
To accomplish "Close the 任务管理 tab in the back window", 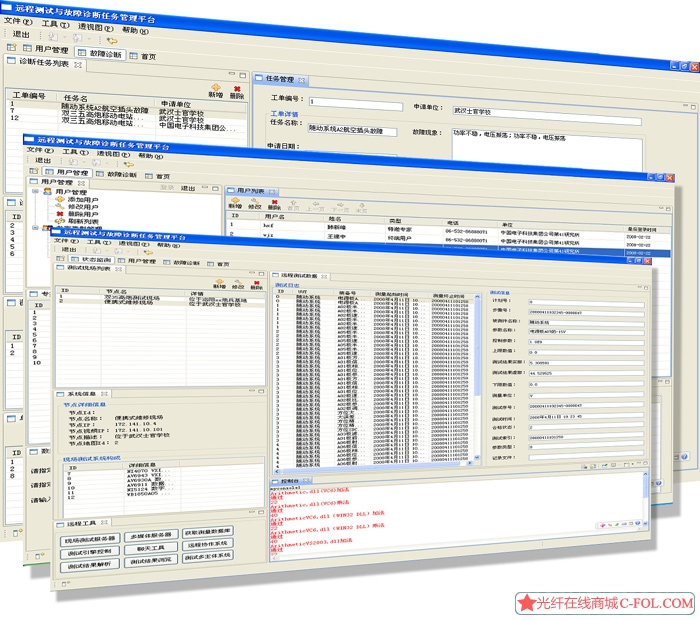I will 302,80.
